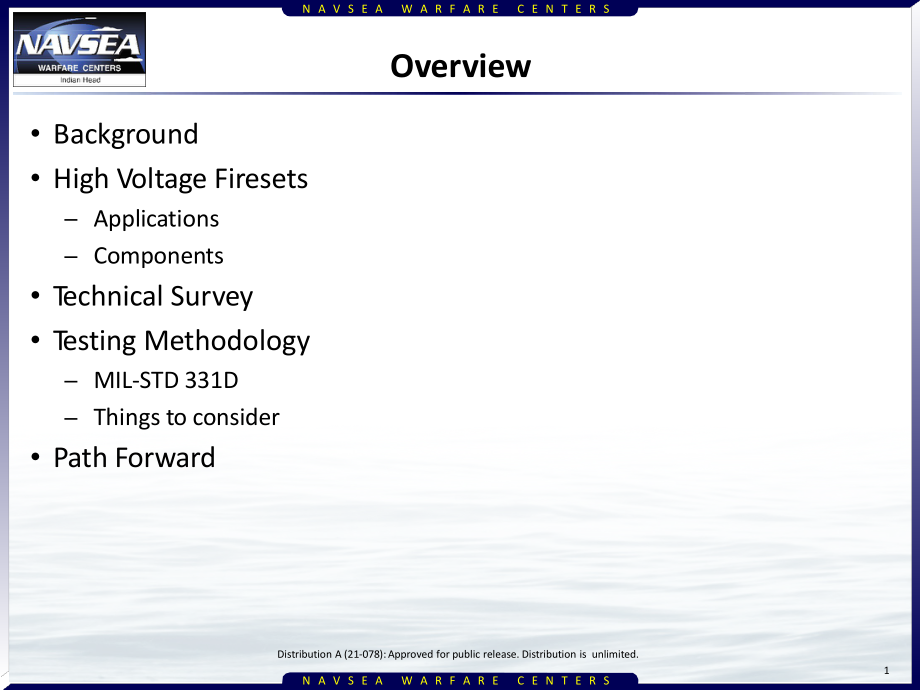Select the "MIL-STD 331D" sub-bullet
The width and height of the screenshot is (920, 690).
pyautogui.click(x=166, y=380)
